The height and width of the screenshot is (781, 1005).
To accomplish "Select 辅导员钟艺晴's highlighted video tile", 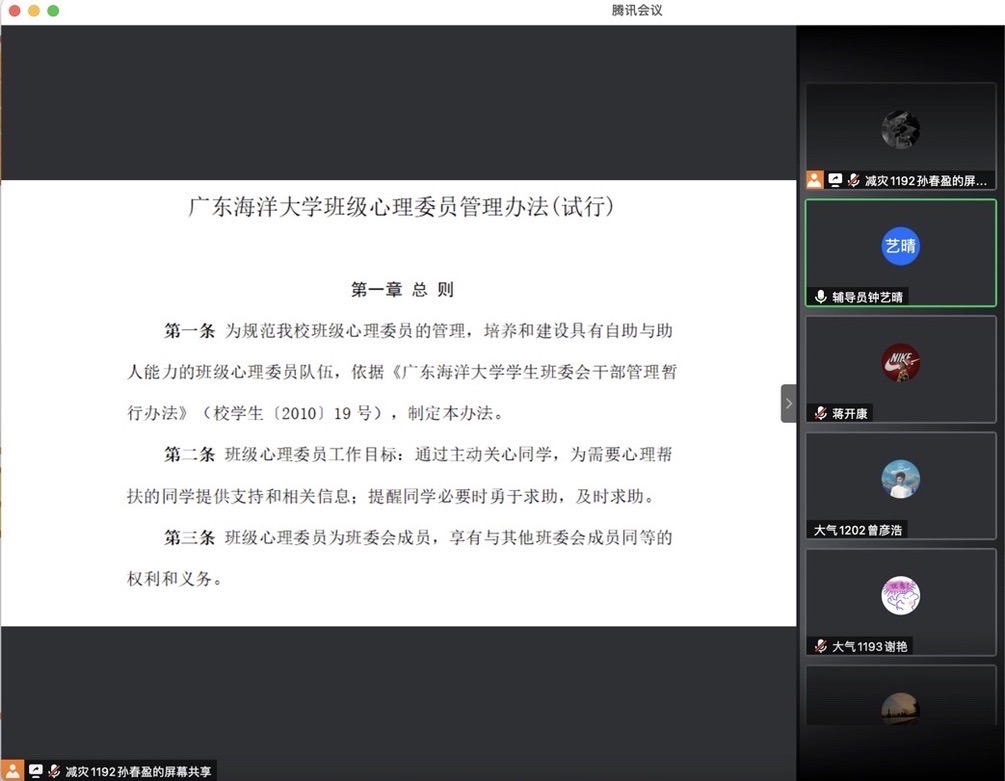I will click(x=900, y=250).
